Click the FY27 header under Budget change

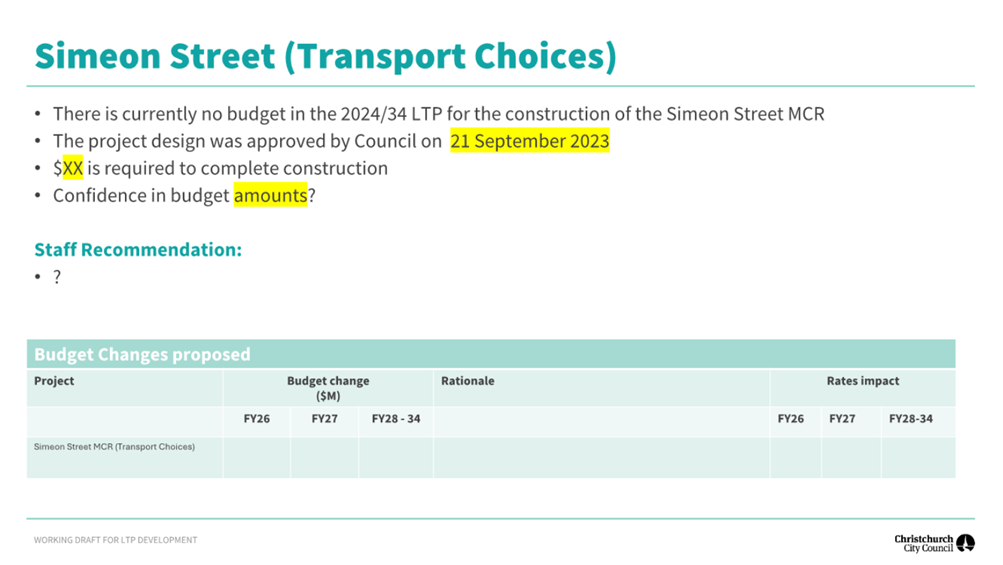point(324,419)
